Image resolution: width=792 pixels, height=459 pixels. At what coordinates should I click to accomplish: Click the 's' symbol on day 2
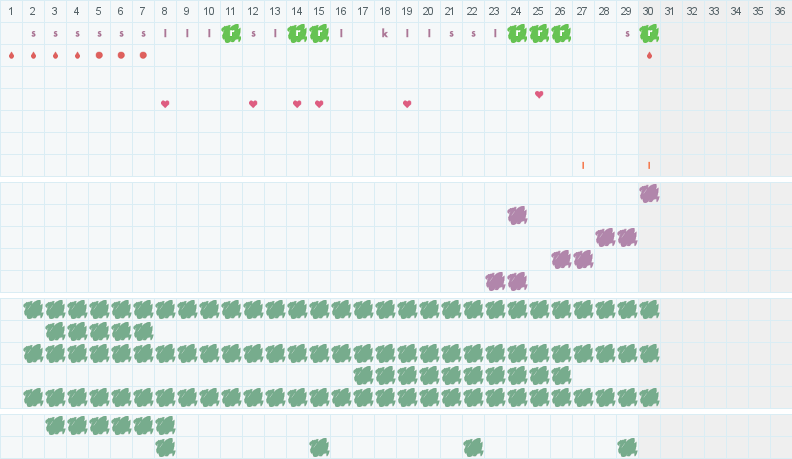[33, 33]
